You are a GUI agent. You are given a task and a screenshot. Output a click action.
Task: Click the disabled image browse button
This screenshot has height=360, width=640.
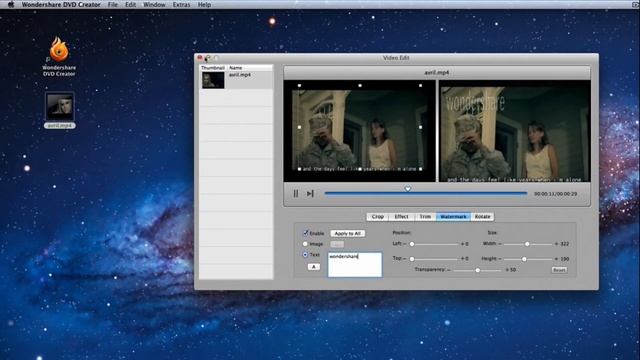click(x=337, y=244)
